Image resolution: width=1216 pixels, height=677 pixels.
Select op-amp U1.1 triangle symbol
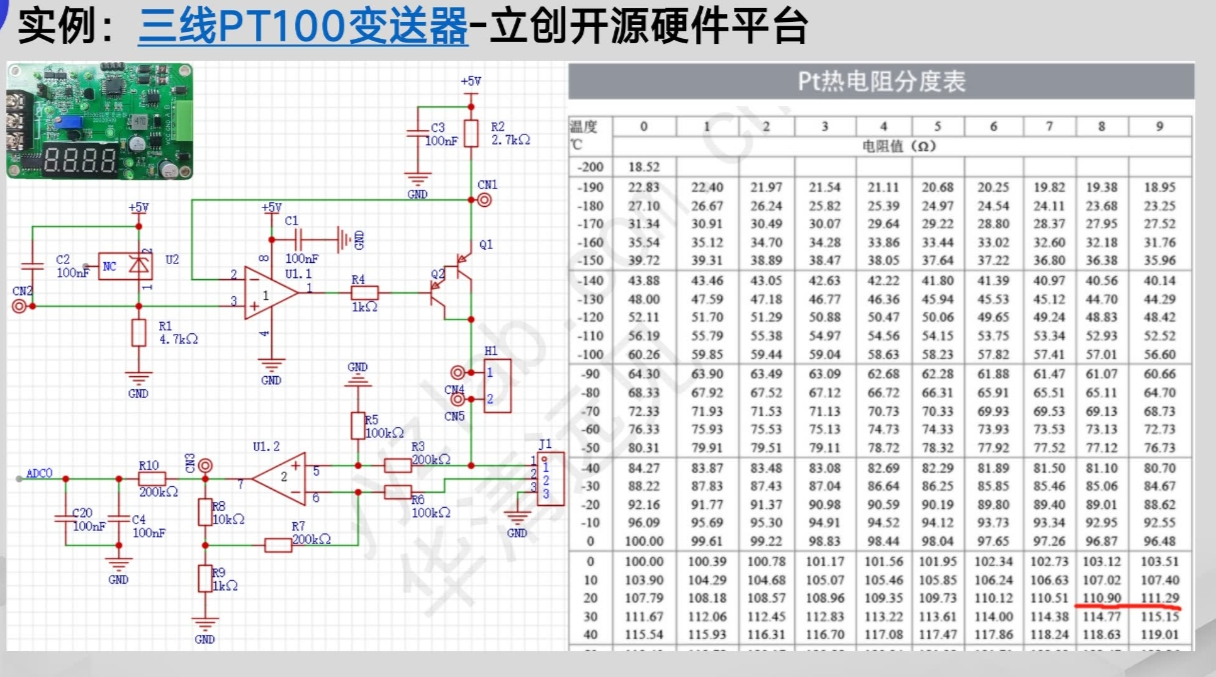[x=271, y=291]
